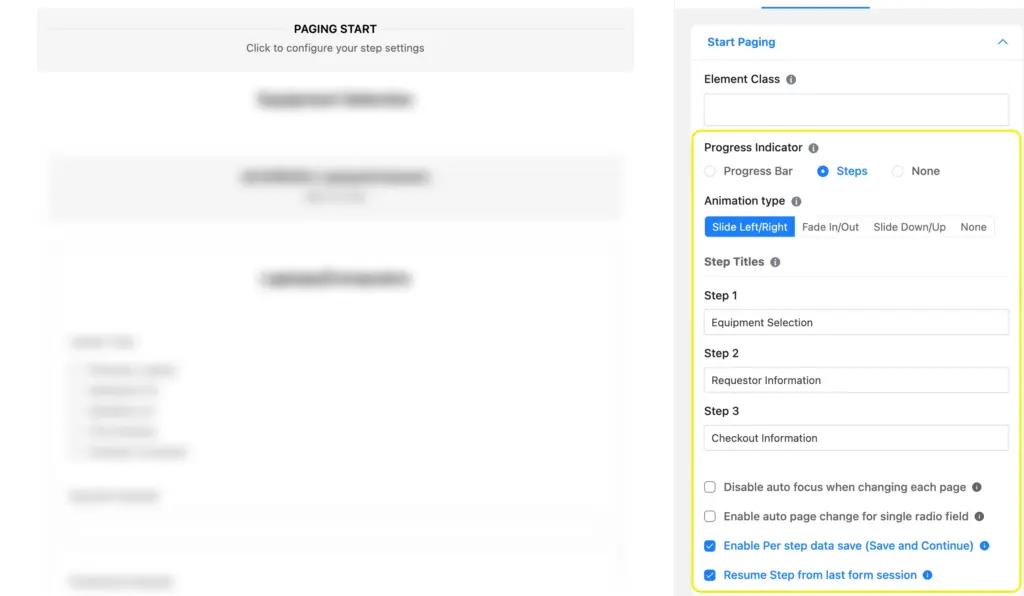This screenshot has height=596, width=1024.
Task: Collapse the Start Paging section
Action: (1002, 42)
